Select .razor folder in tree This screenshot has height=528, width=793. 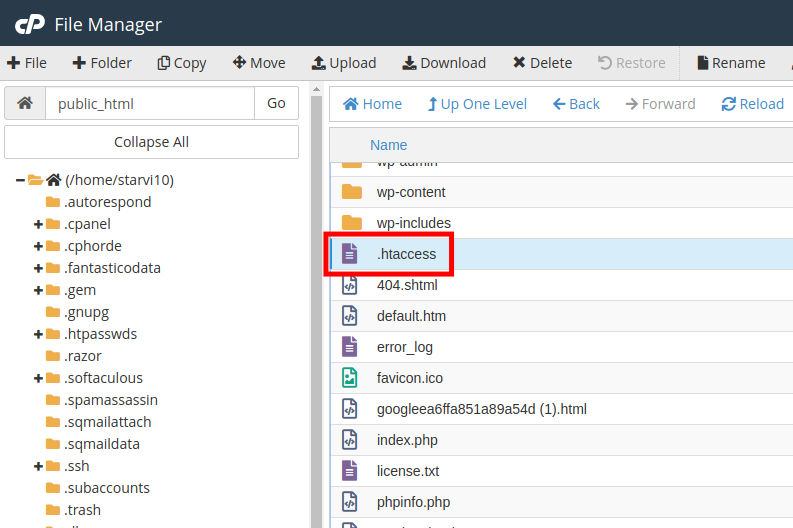coord(82,356)
